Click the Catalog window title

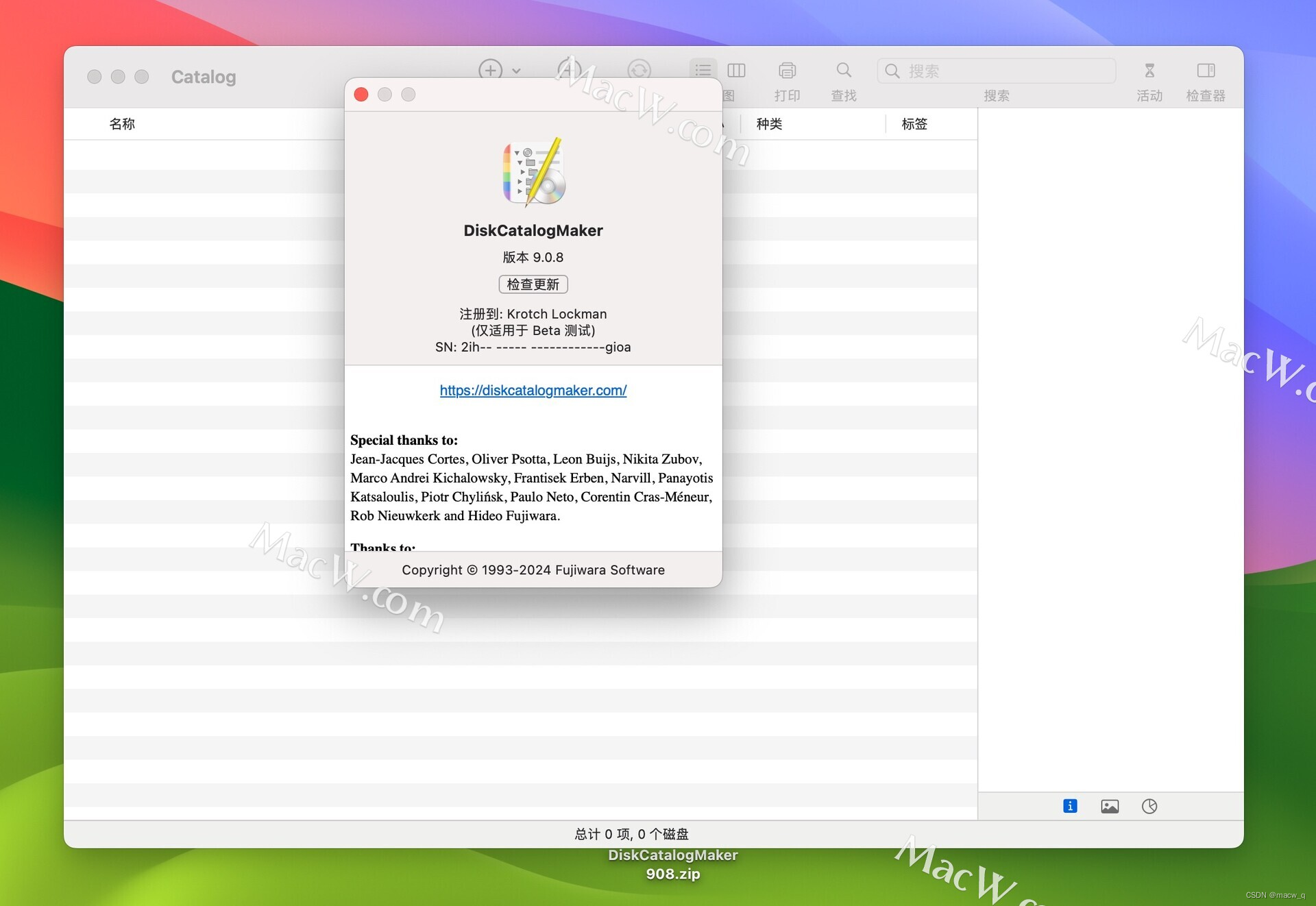[x=204, y=77]
